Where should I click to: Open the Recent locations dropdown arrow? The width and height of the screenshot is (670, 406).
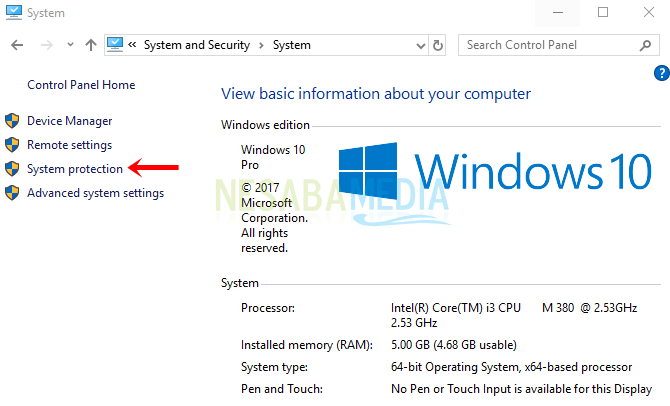pyautogui.click(x=70, y=45)
